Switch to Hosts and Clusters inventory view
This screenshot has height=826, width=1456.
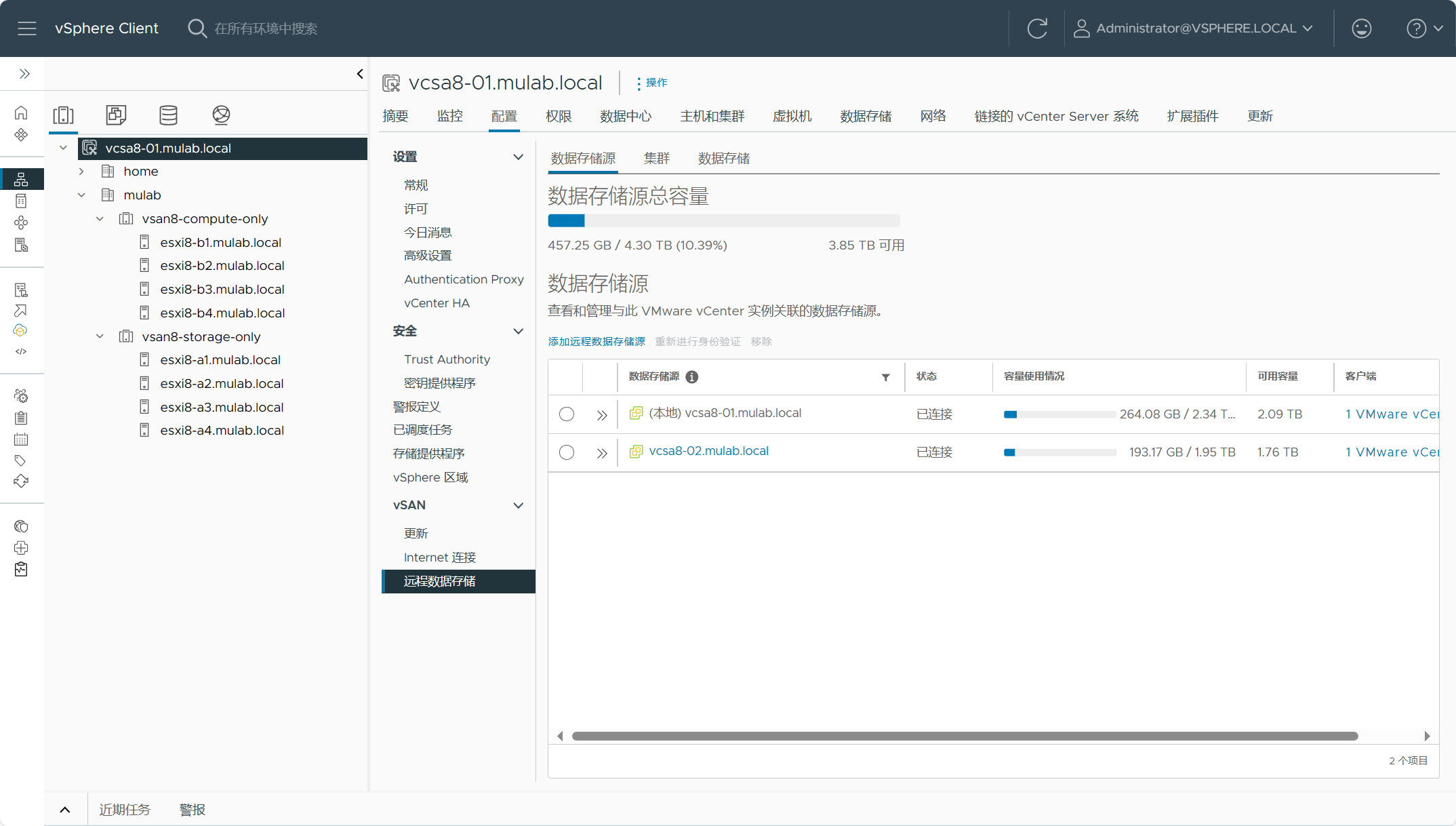coord(64,115)
